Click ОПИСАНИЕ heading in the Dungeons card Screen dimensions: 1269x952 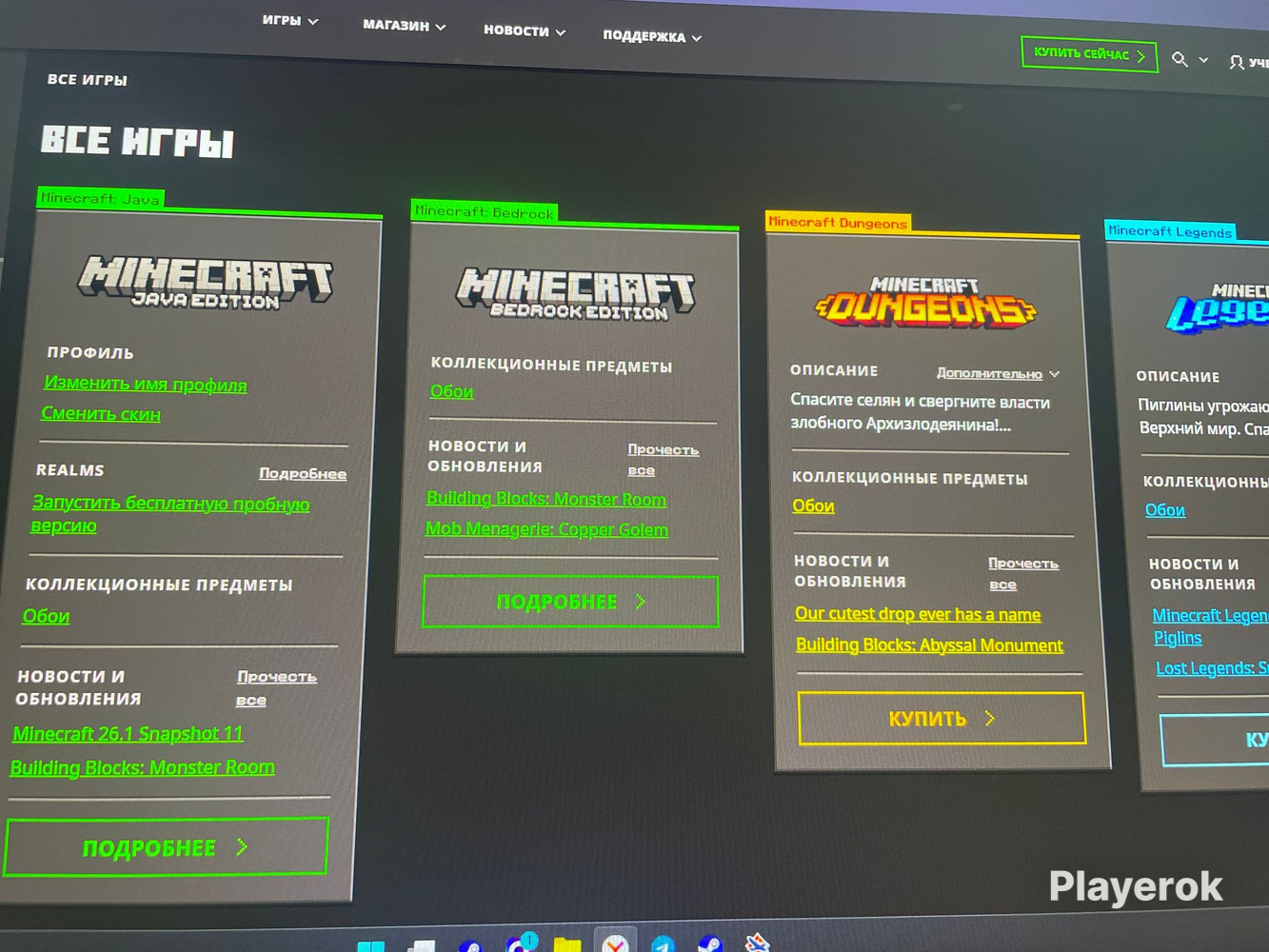coord(834,370)
